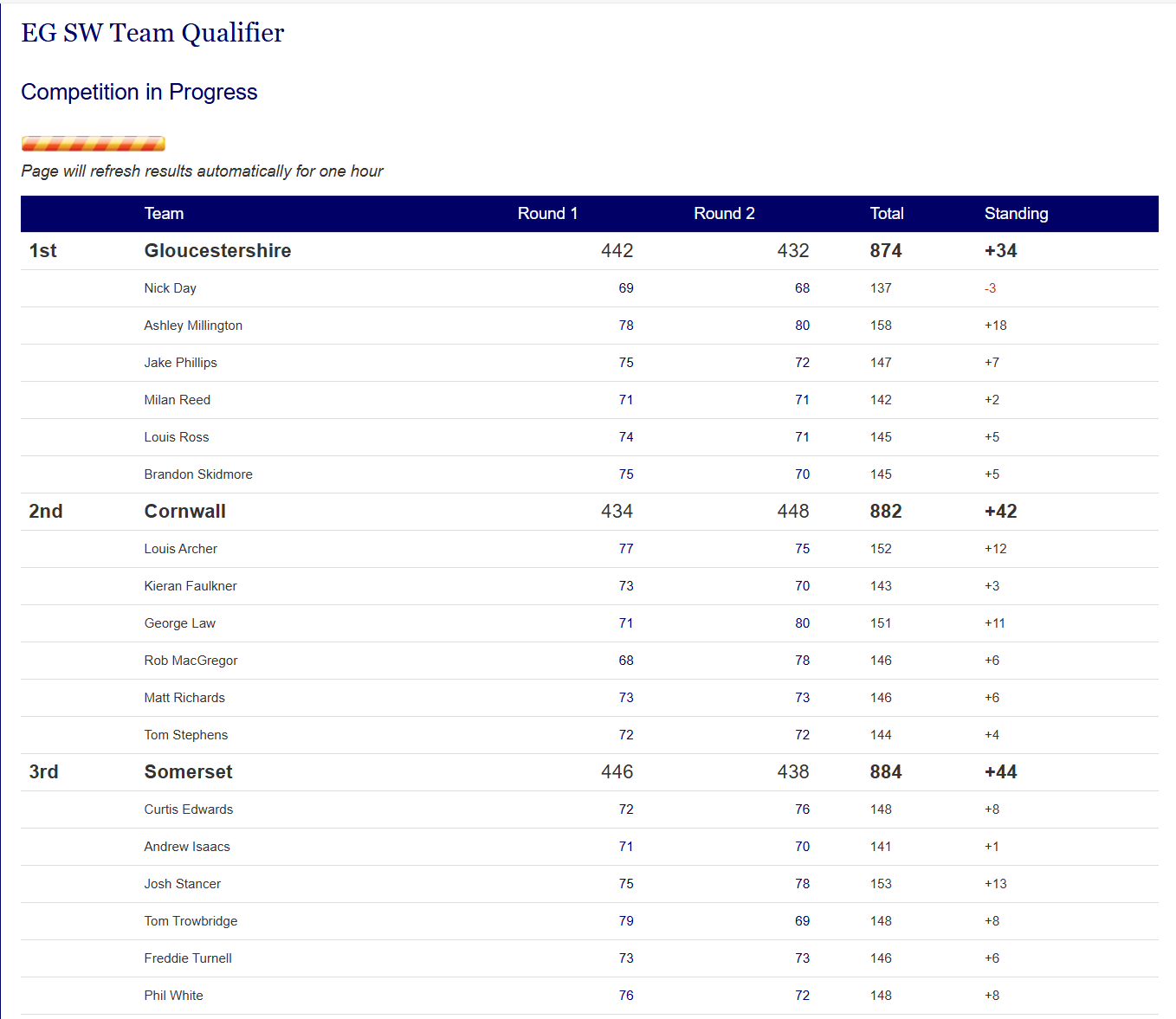Select Rob MacGregor's Round 1 score 68
Viewport: 1176px width, 1019px height.
point(625,661)
